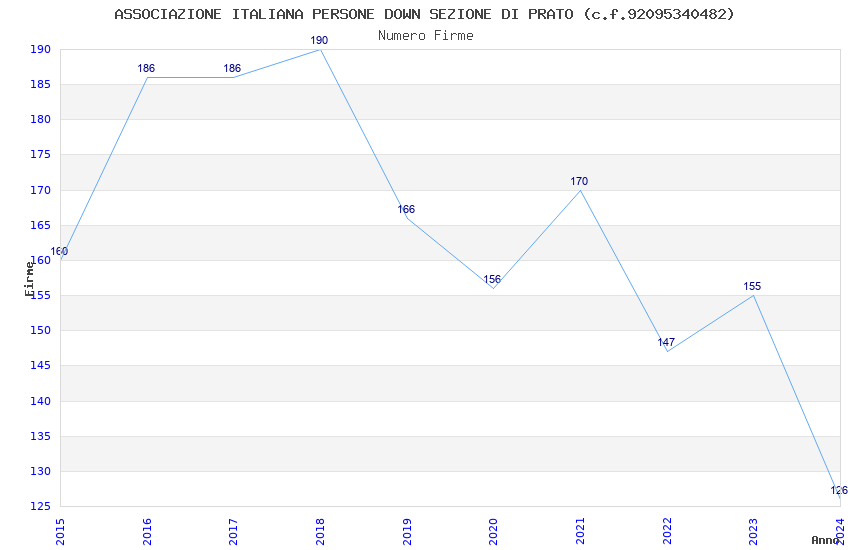Click x-axis year label 2022
The width and height of the screenshot is (850, 550).
667,532
